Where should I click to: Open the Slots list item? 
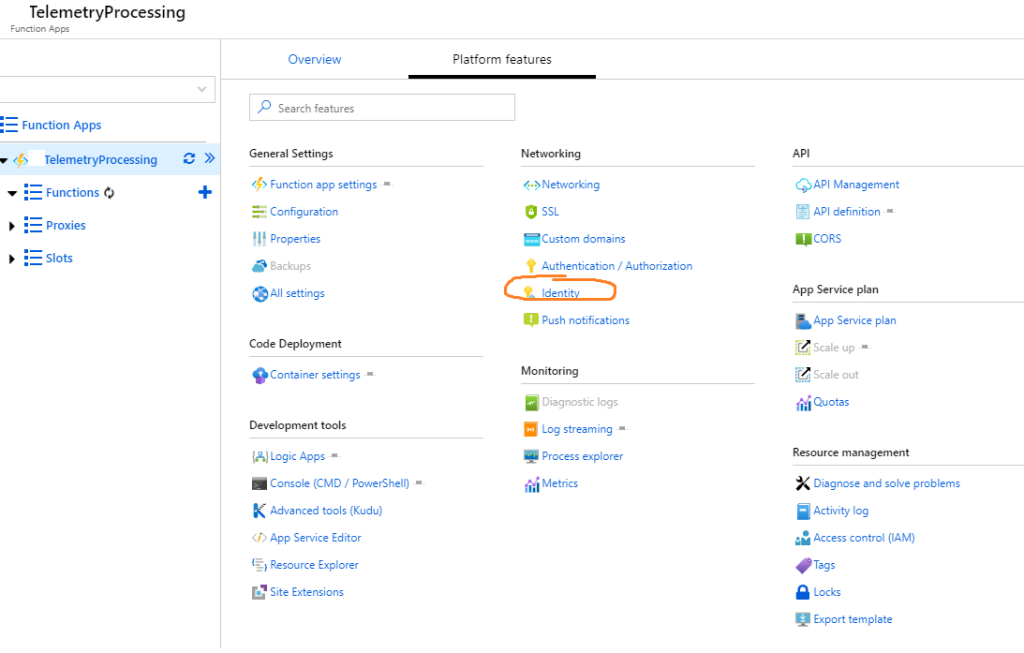coord(59,258)
